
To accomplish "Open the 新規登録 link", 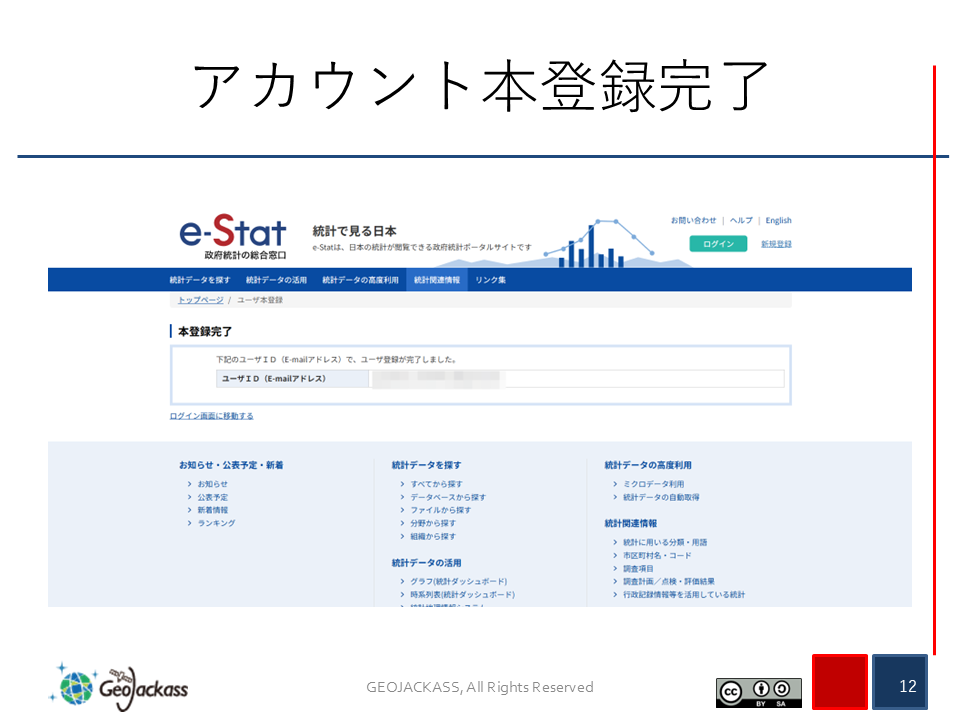I will click(x=776, y=244).
